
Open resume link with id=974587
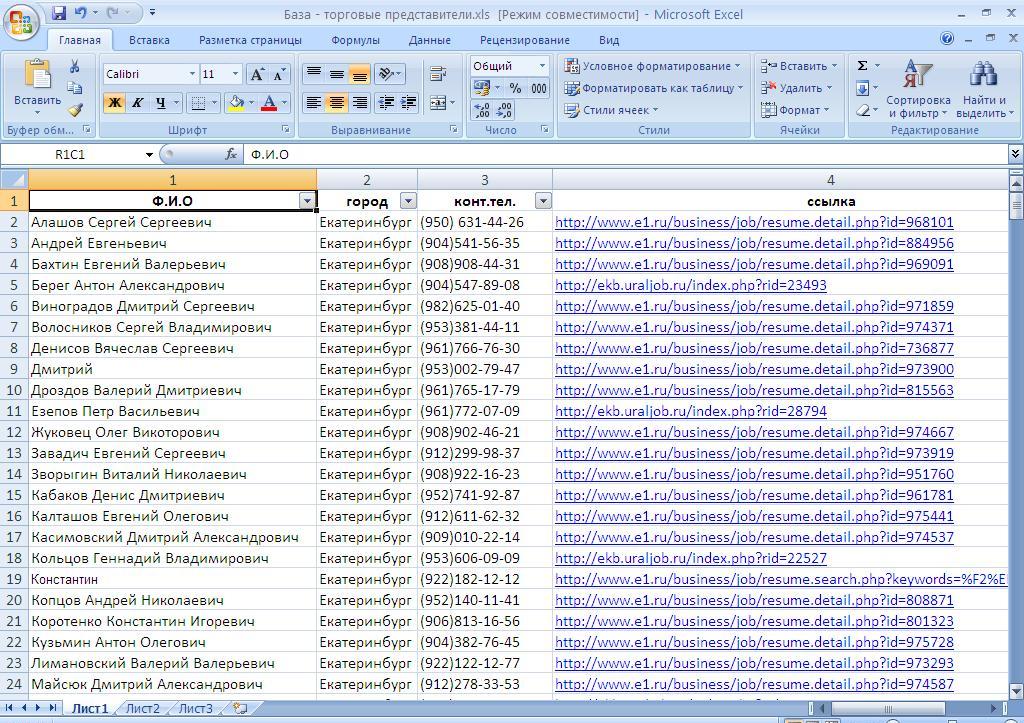click(754, 684)
